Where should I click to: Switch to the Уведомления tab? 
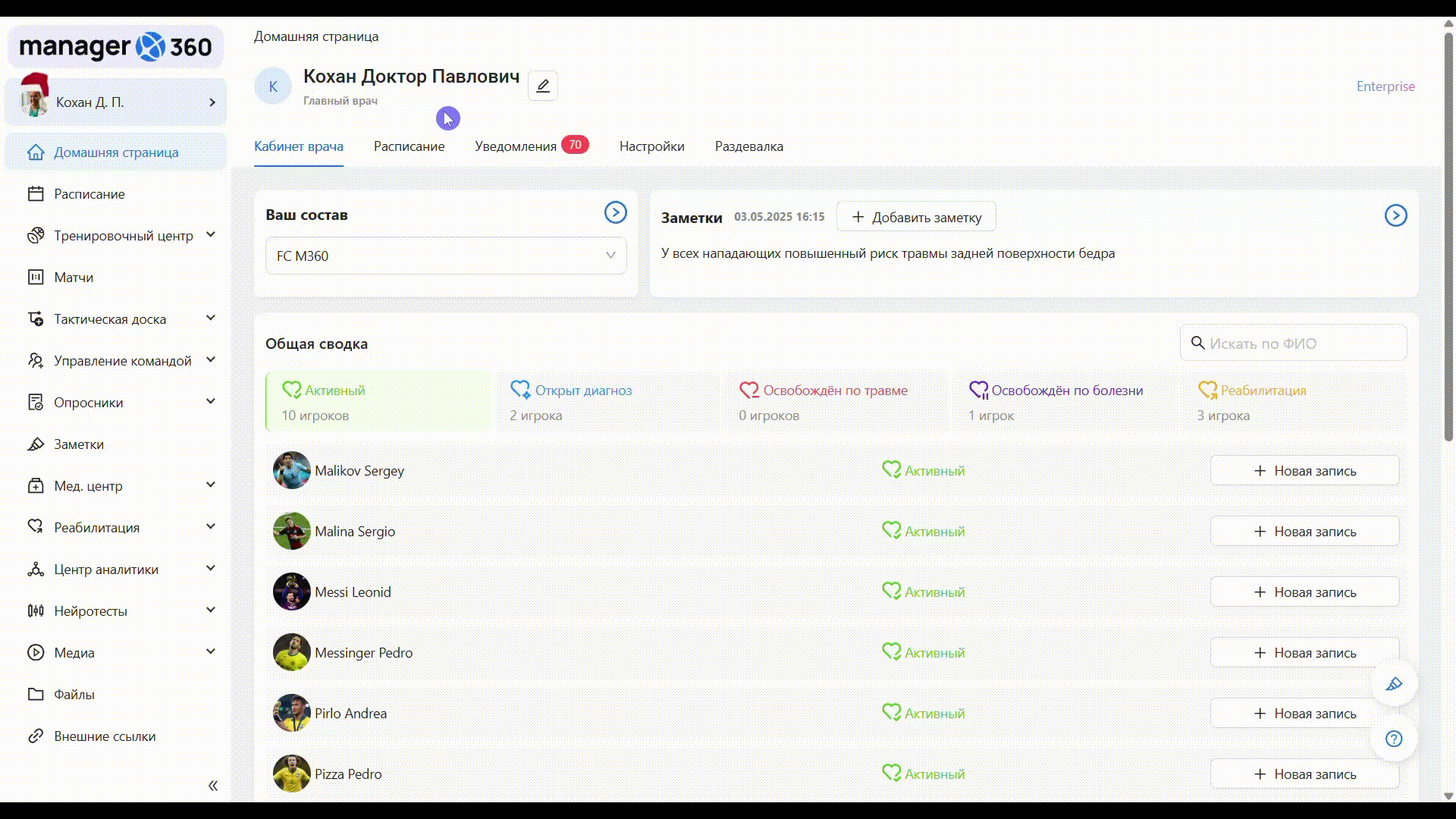tap(516, 146)
